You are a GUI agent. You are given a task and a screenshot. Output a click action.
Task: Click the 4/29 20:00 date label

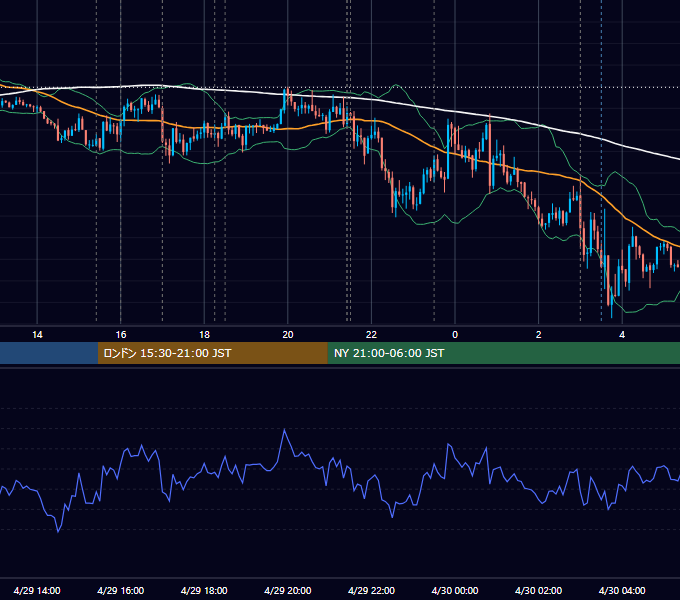coord(288,590)
